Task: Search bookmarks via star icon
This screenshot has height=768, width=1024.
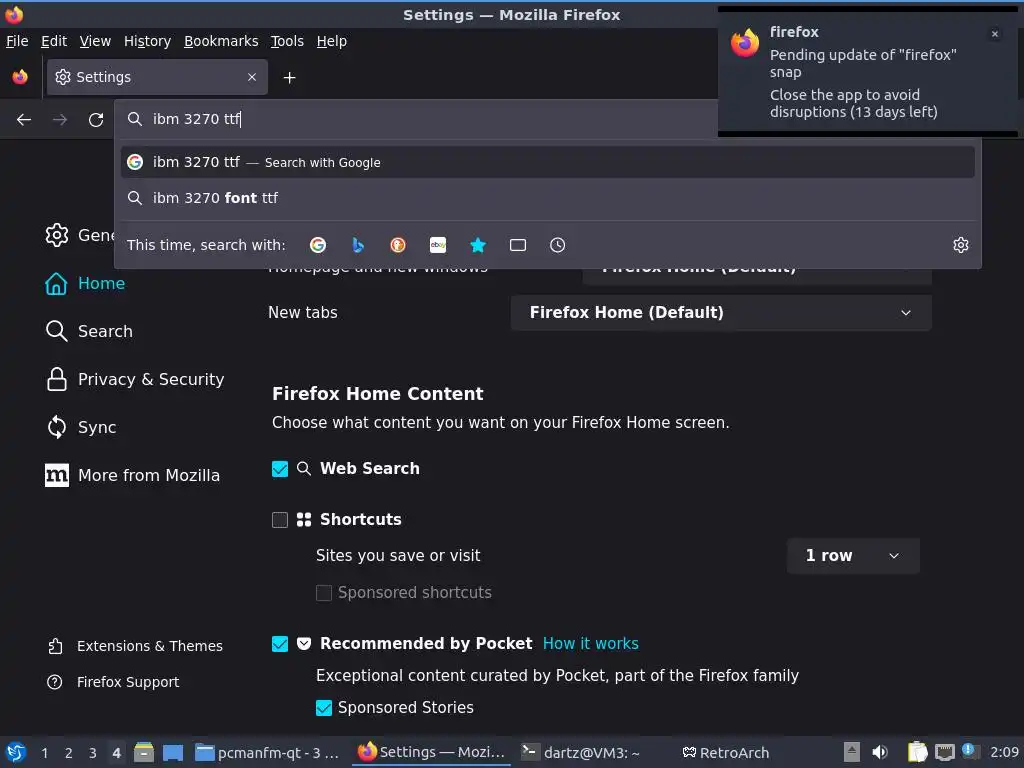Action: 478,245
